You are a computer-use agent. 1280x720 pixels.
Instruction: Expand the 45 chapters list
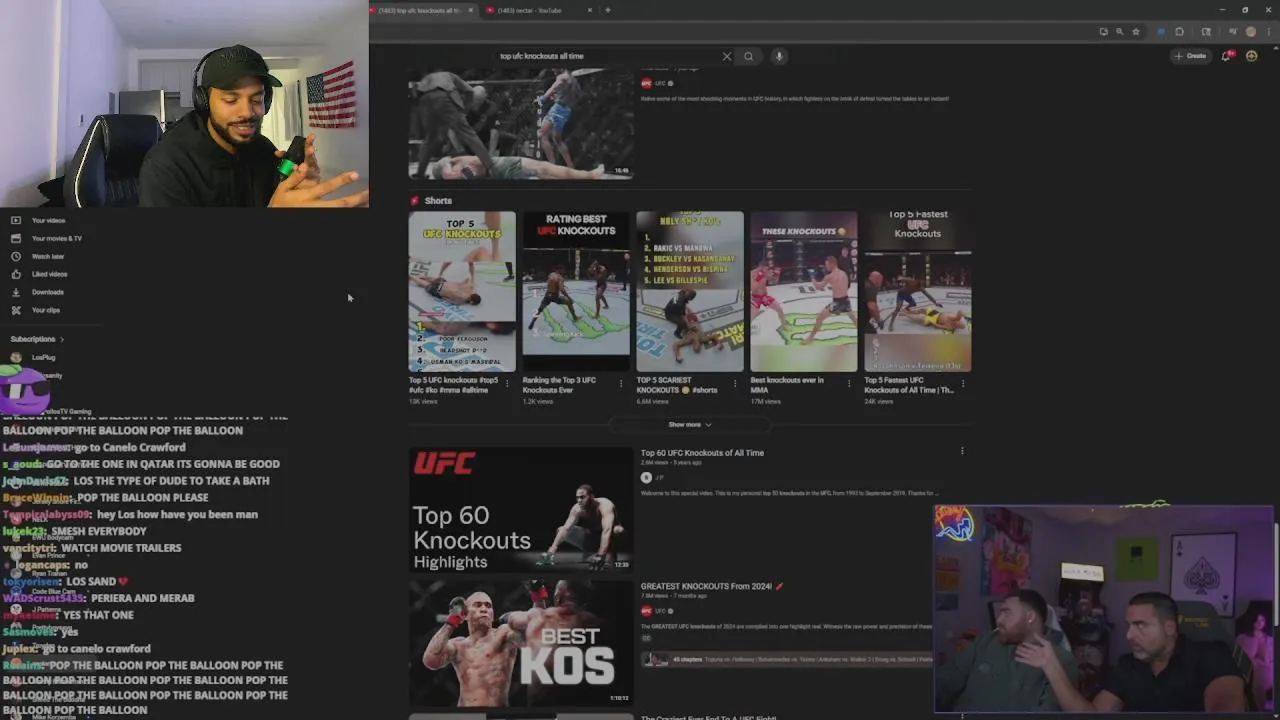pyautogui.click(x=786, y=659)
